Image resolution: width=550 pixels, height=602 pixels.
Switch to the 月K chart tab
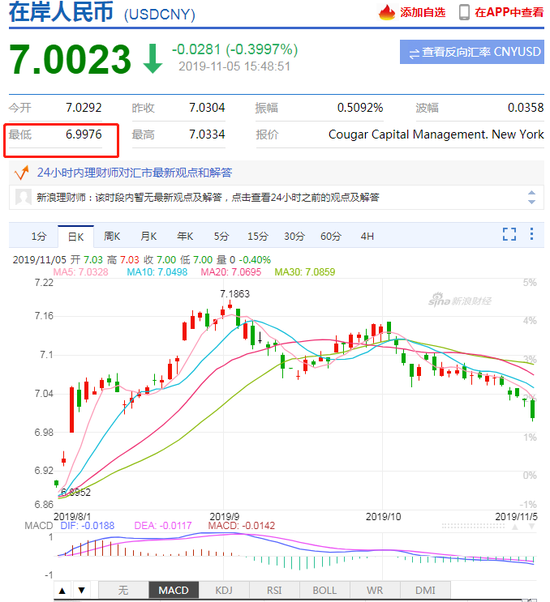click(149, 236)
